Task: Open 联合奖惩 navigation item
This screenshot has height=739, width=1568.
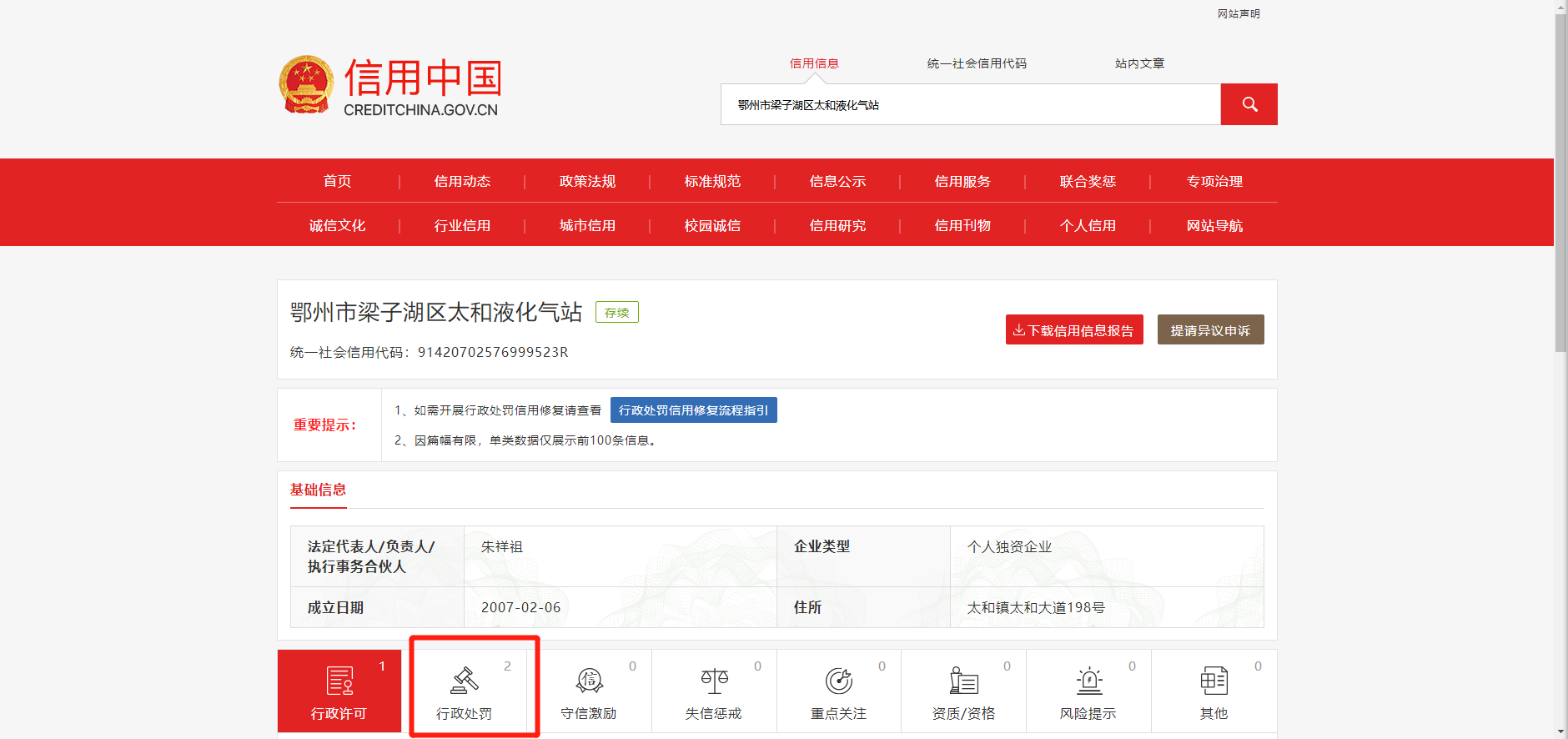Action: click(x=1088, y=181)
